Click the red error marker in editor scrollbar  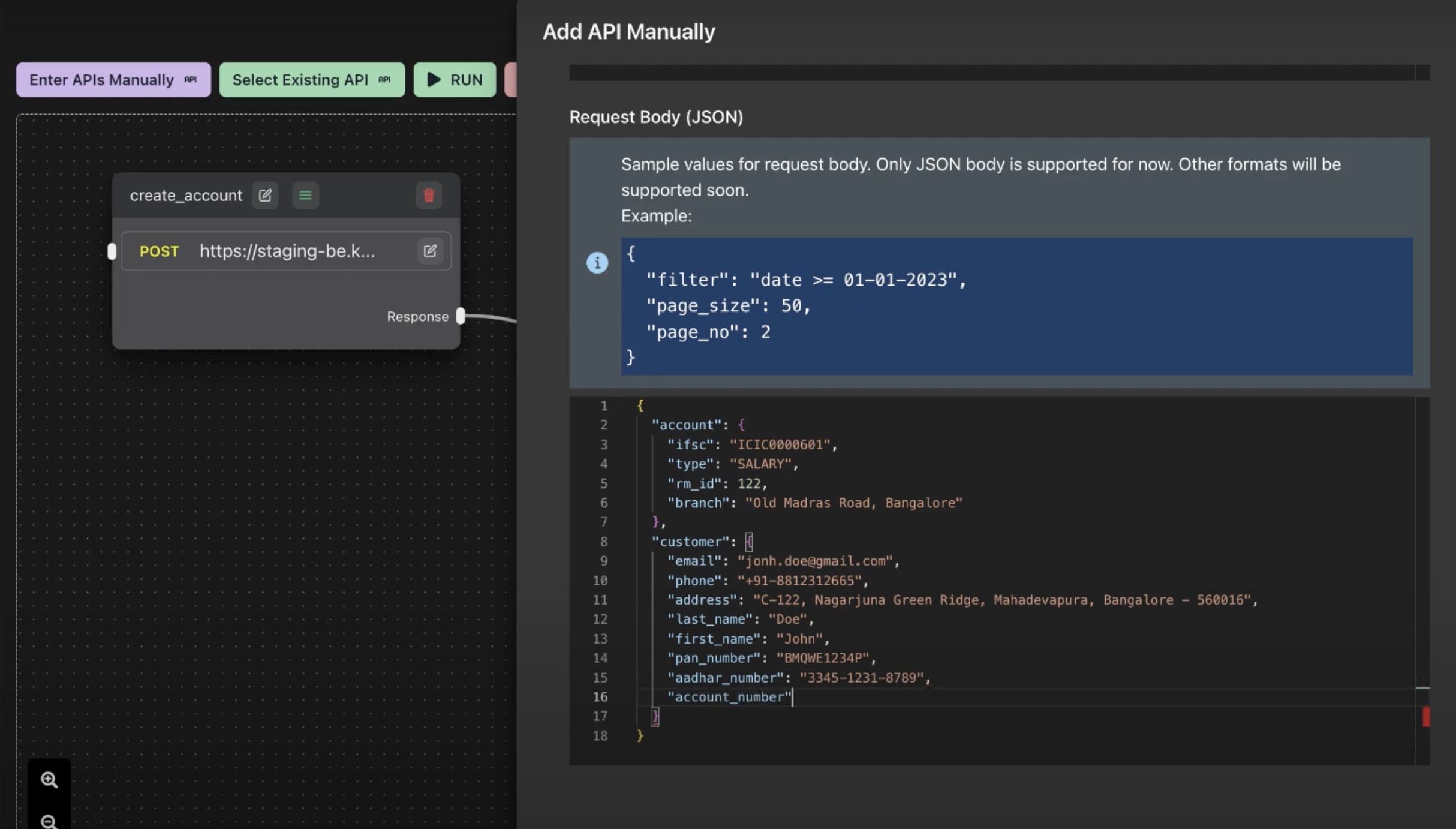point(1425,717)
